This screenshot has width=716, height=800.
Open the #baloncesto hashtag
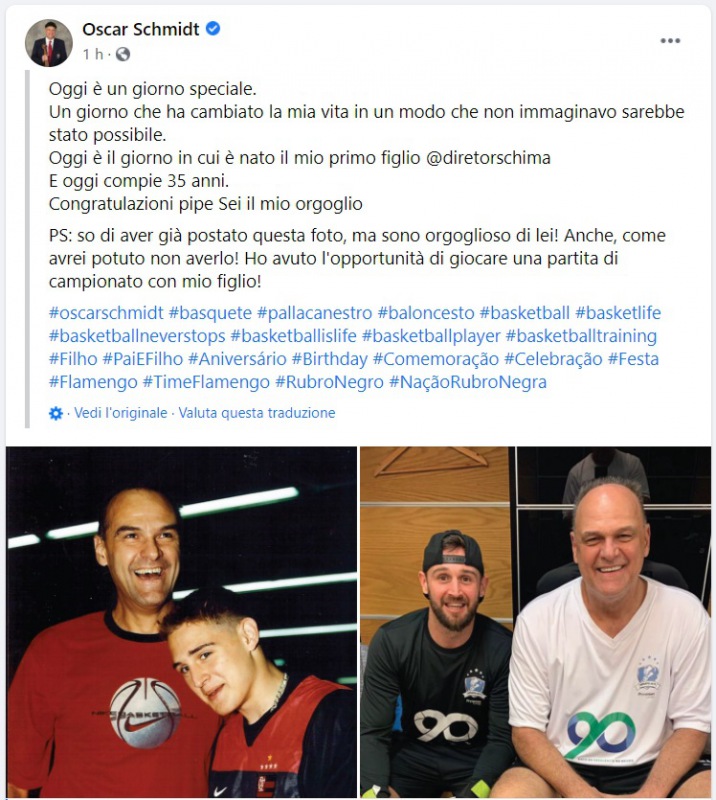click(426, 313)
